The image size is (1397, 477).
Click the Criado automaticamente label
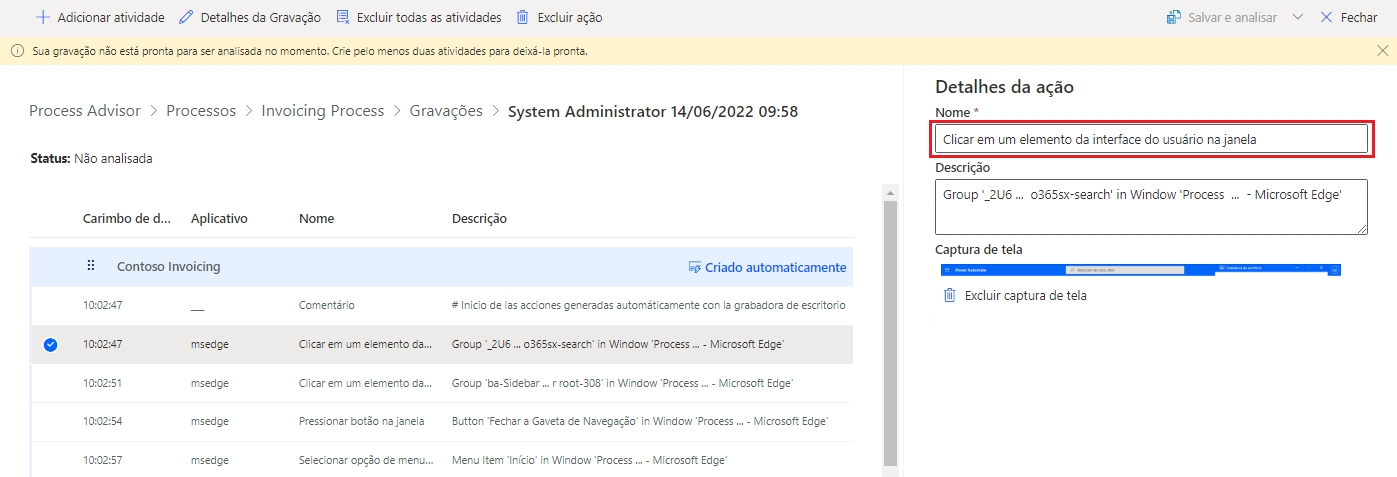coord(775,267)
